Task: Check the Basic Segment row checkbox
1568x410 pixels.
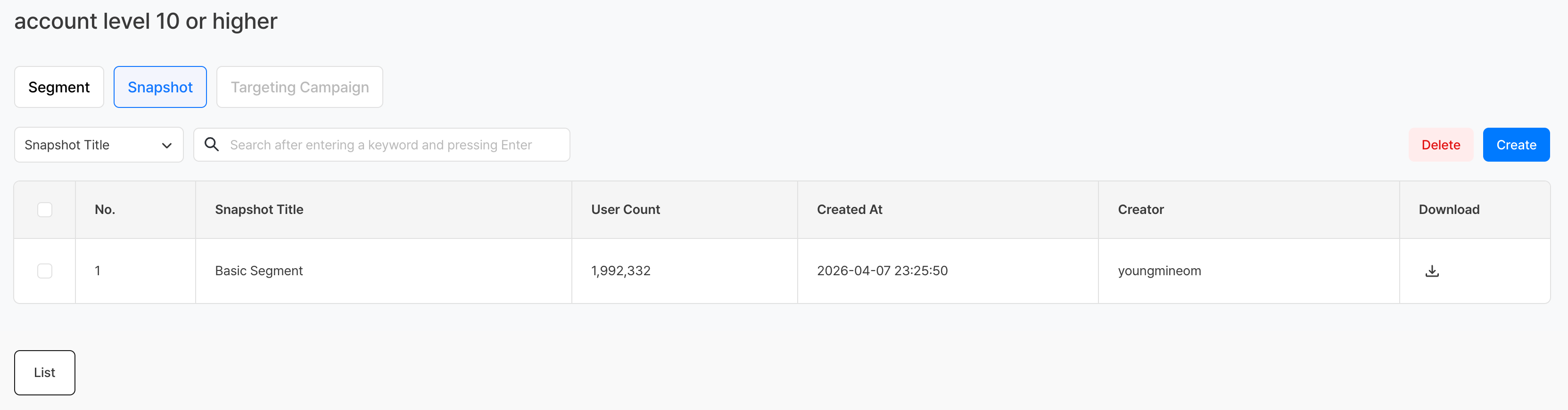Action: point(44,271)
